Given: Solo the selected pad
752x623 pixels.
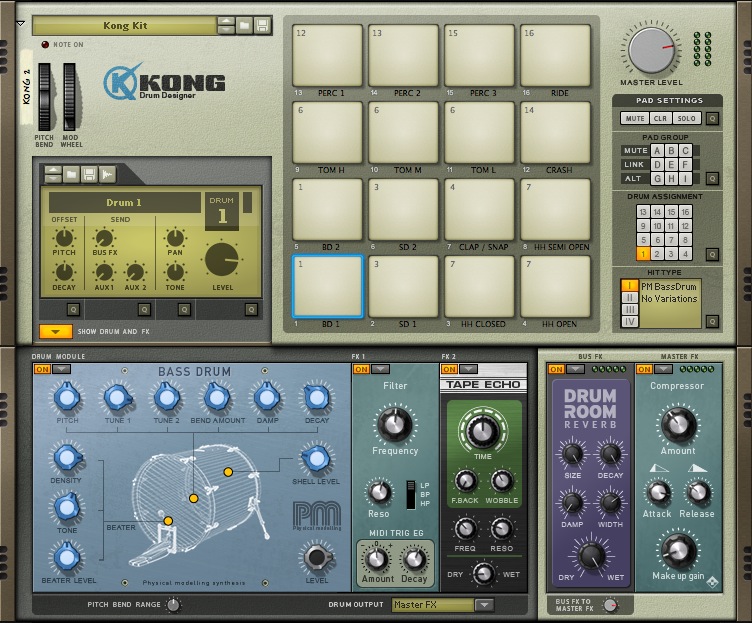Looking at the screenshot, I should point(686,118).
